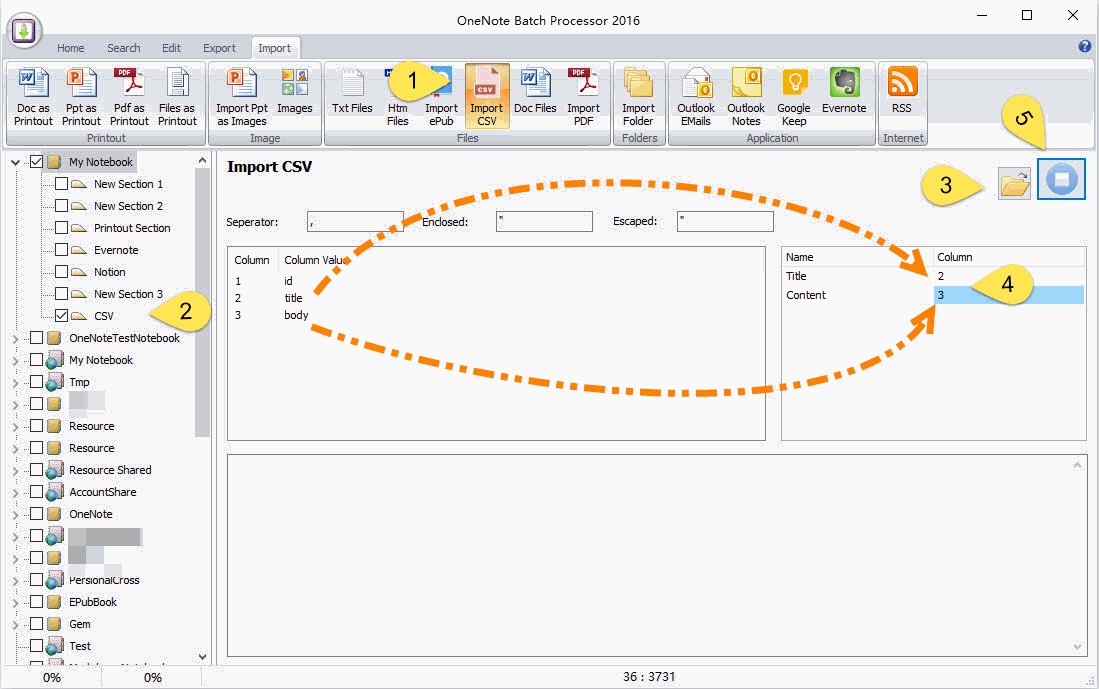Screen dimensions: 1099x689
Task: Open the Files as Printout tool
Action: [x=177, y=97]
